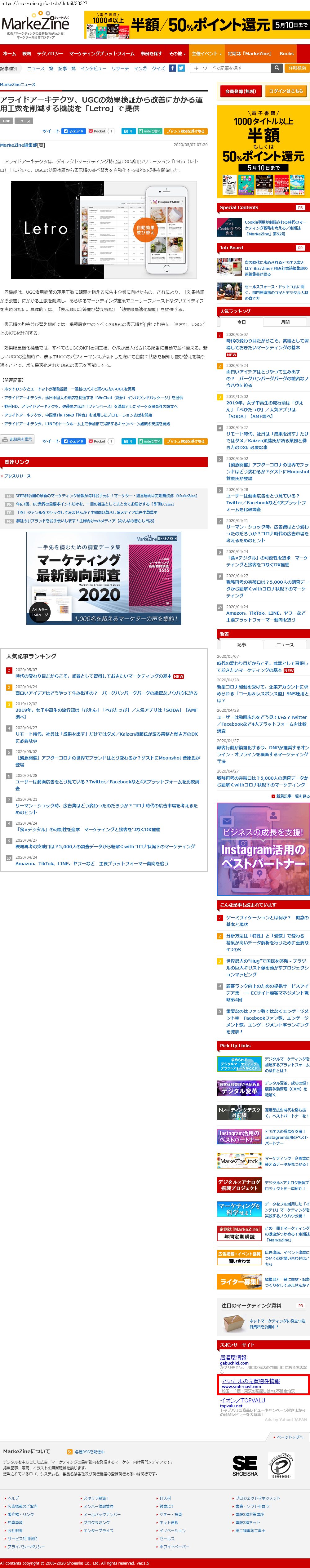Switch to the 月間 popular ranking tab
Viewport: 310px width, 1568px height.
pos(285,322)
